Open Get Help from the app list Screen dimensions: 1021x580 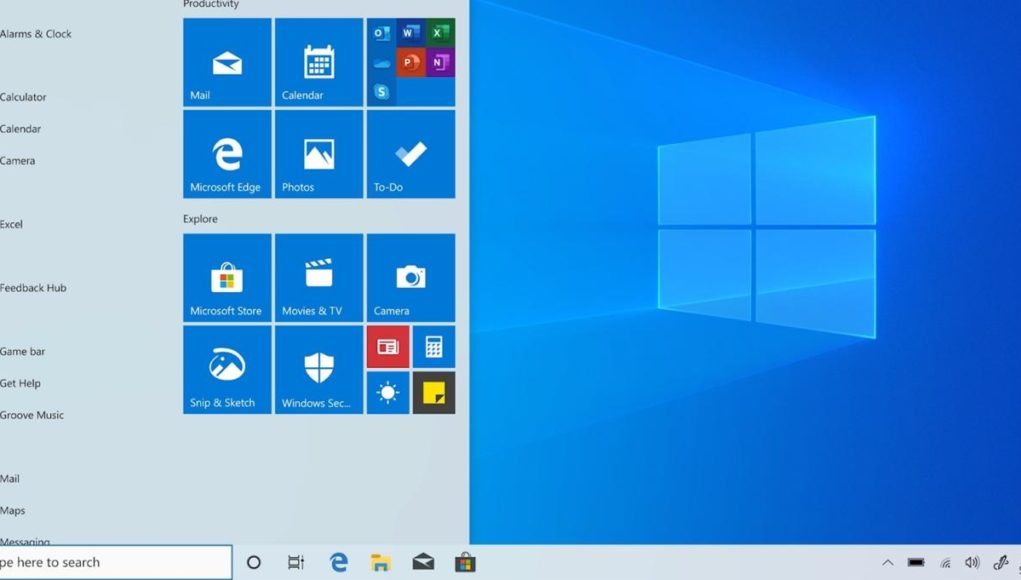click(x=20, y=383)
